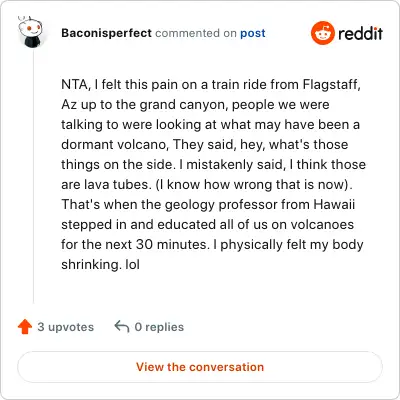This screenshot has height=400, width=400.
Task: Click 'dormant volcano' in the comment
Action: coord(114,144)
